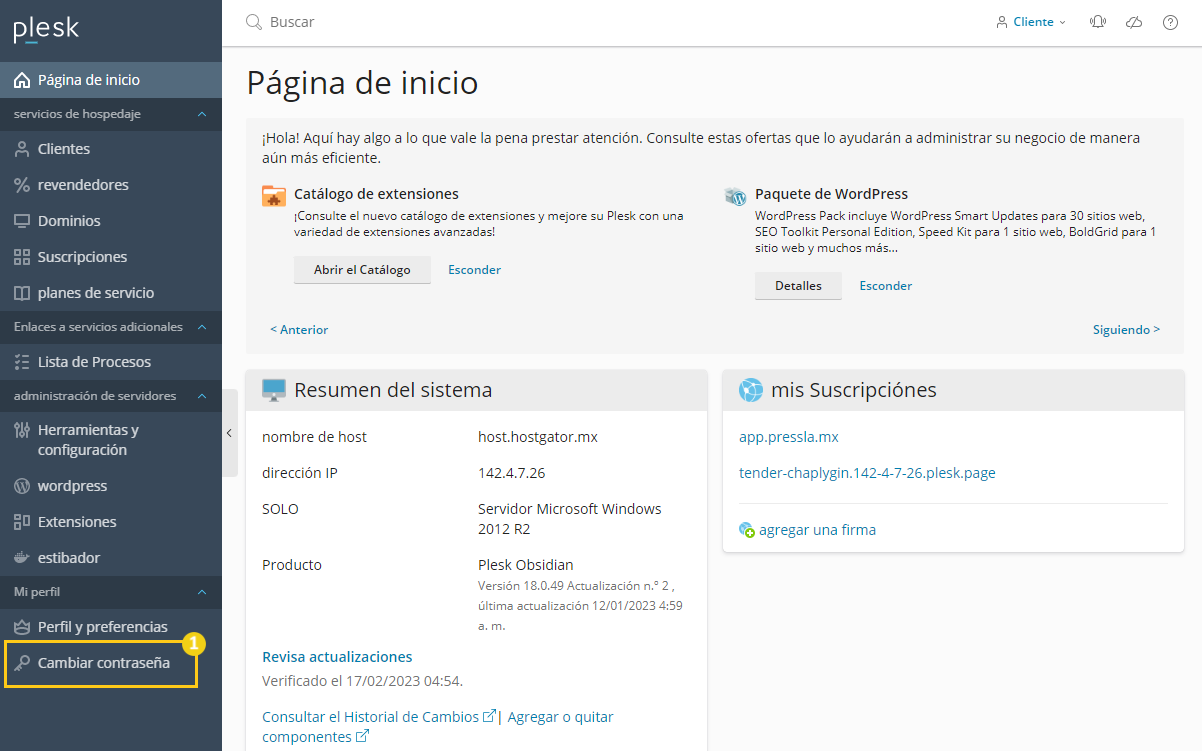
Task: Open Extensiones in the sidebar
Action: 111,522
